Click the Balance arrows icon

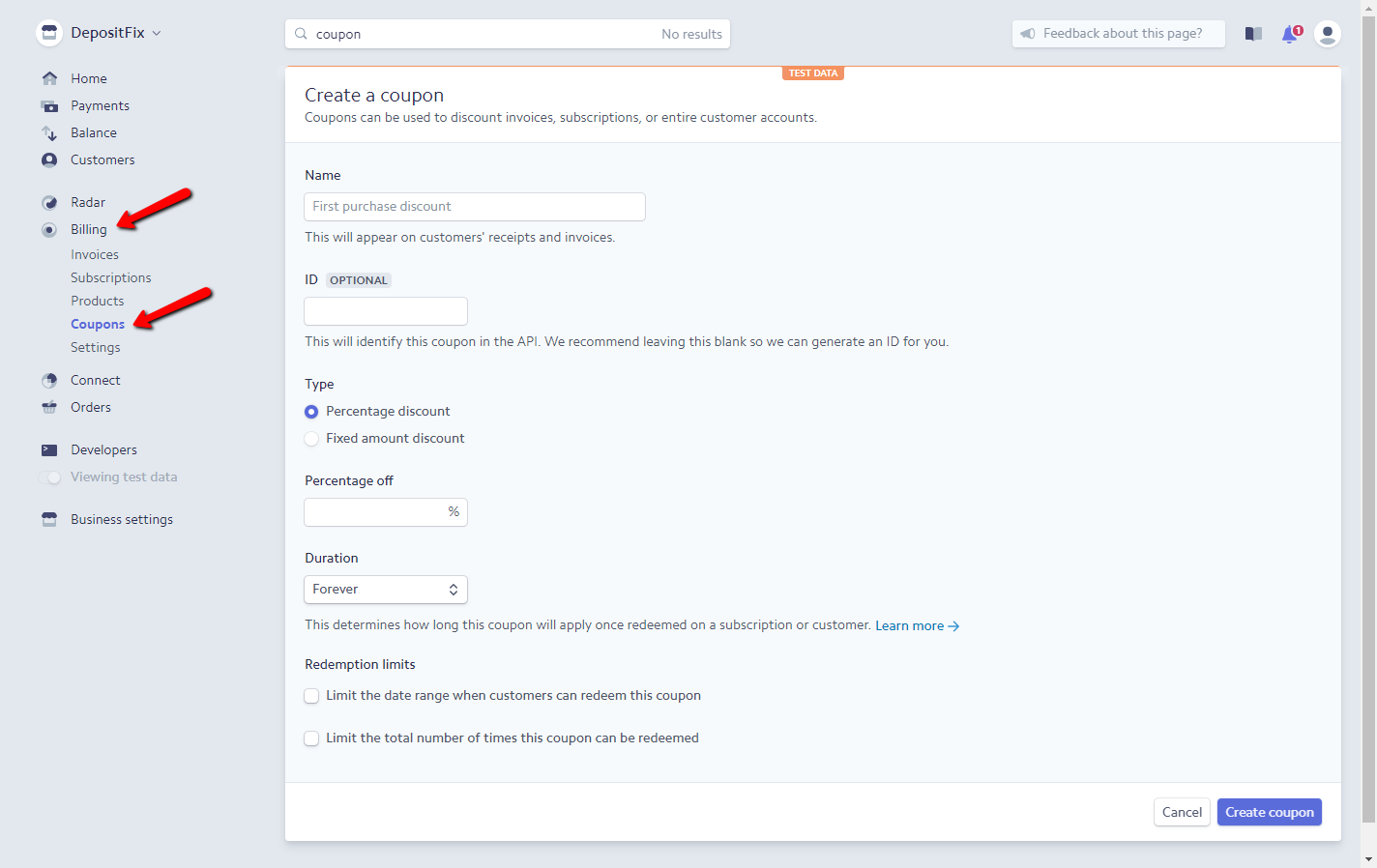pyautogui.click(x=49, y=132)
